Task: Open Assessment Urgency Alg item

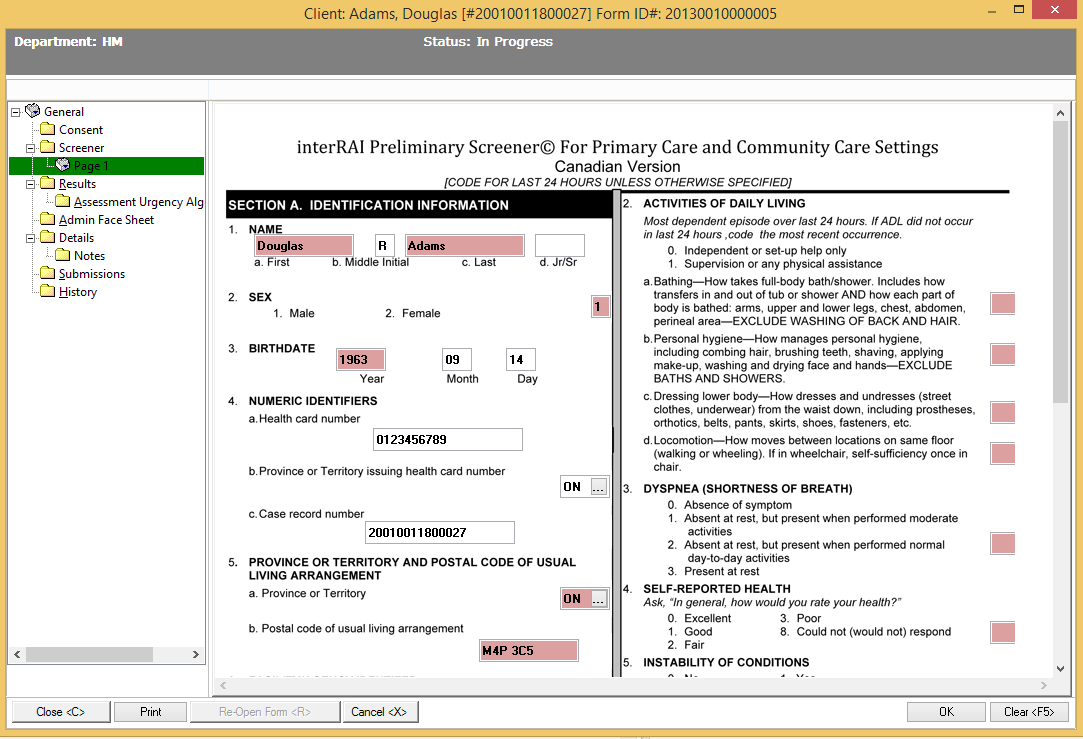Action: (x=139, y=202)
